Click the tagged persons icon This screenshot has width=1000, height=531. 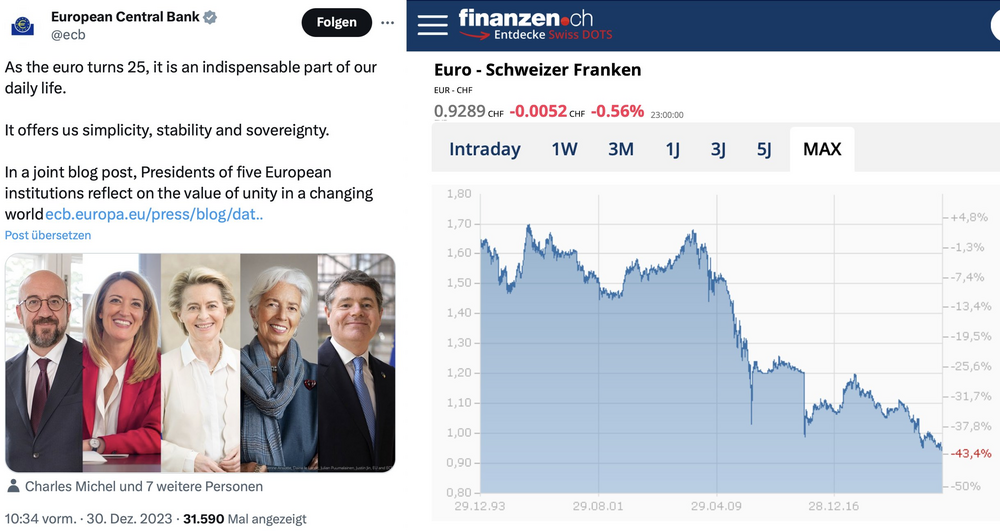coord(13,487)
